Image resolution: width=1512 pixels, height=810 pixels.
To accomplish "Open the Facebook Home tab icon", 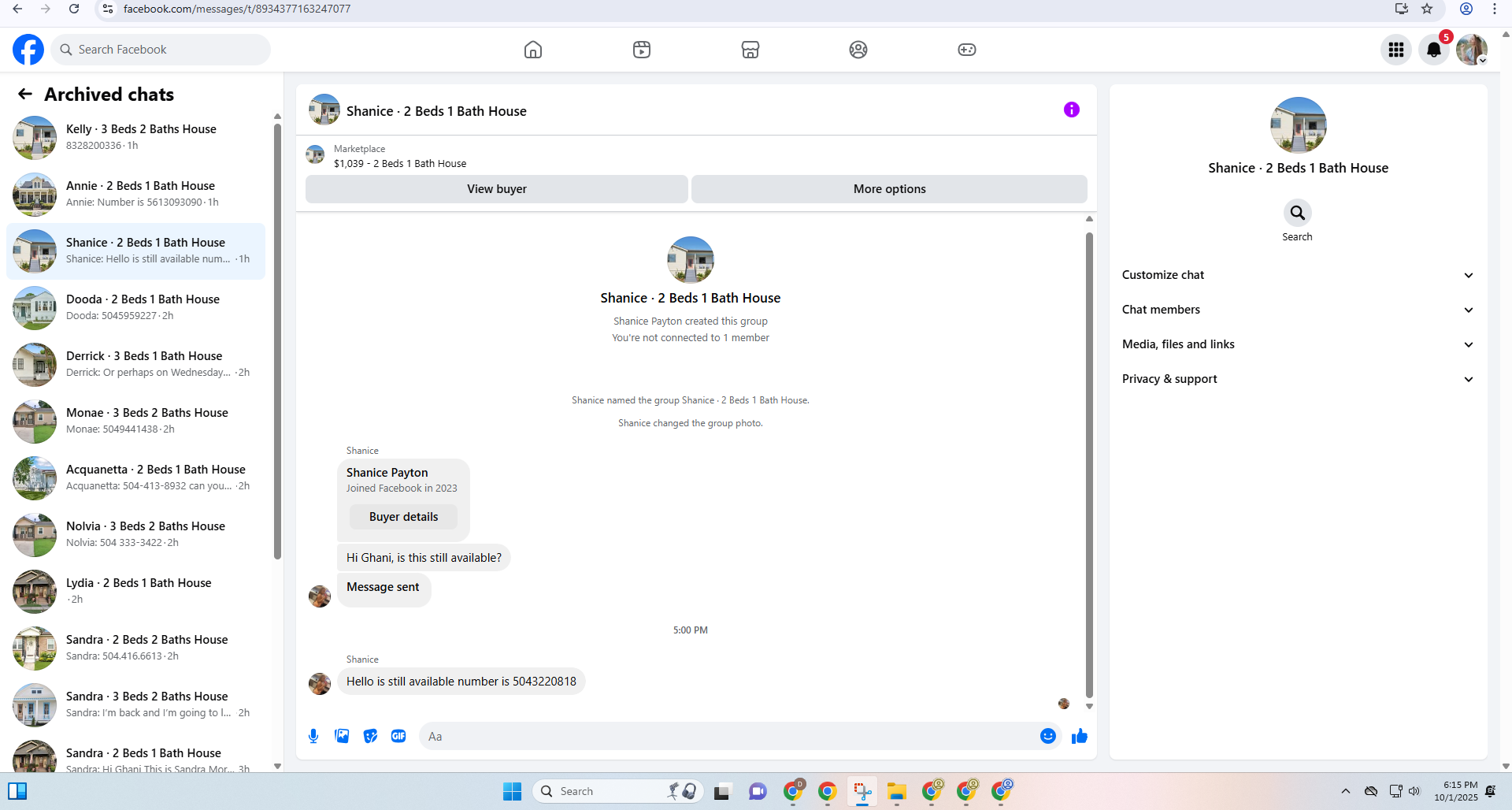I will (x=533, y=50).
